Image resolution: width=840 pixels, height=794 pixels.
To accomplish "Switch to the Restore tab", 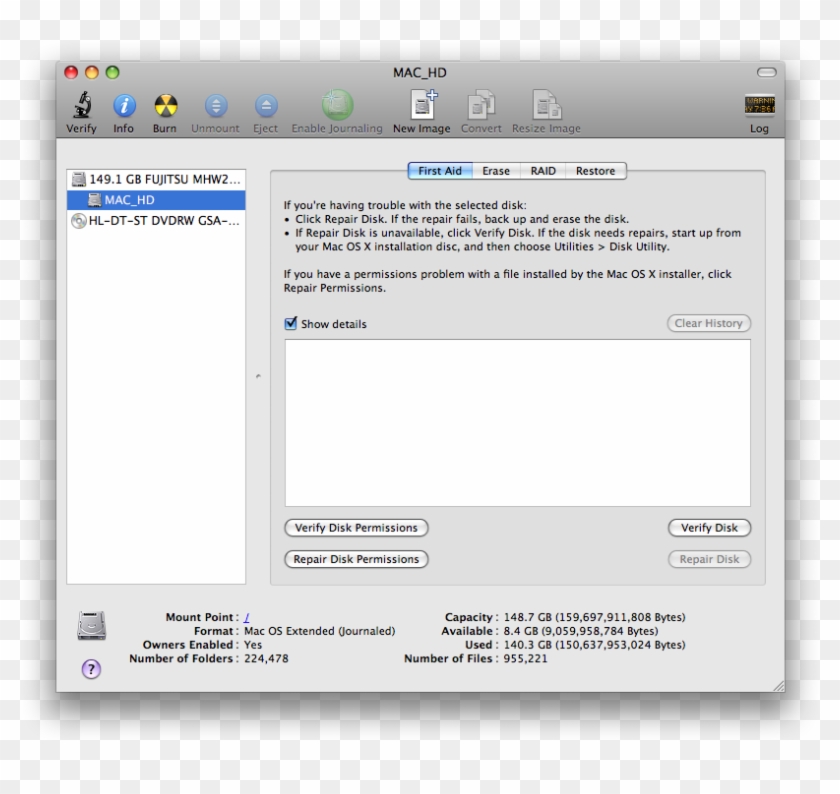I will tap(595, 171).
